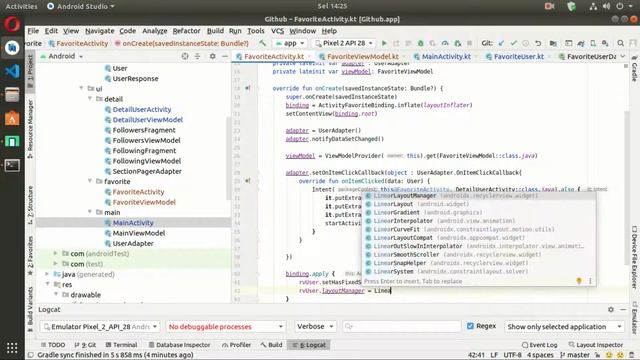Click the Debug app bug icon
This screenshot has width=640, height=360.
[x=420, y=43]
